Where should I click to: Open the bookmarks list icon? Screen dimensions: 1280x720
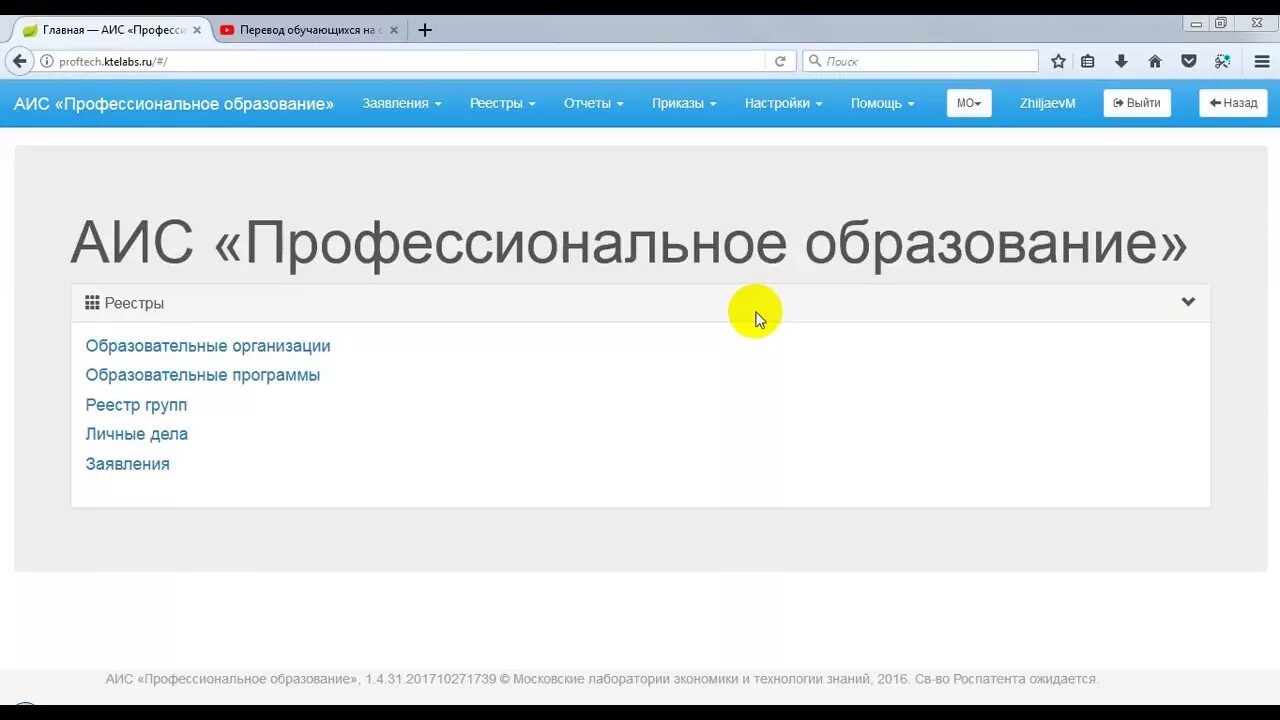(1088, 61)
